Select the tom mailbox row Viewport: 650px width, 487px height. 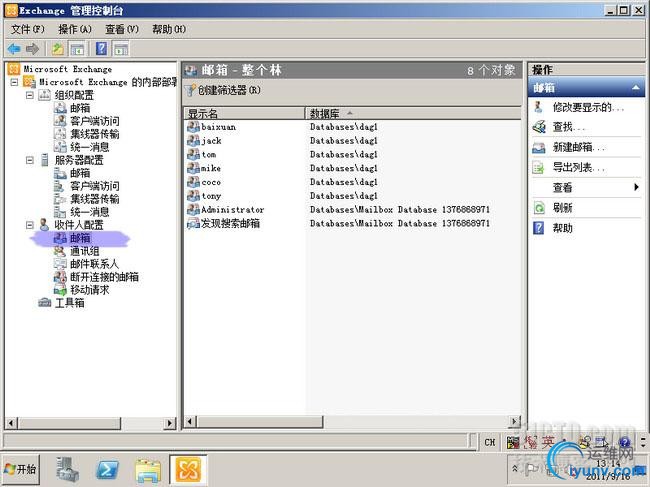click(x=352, y=154)
